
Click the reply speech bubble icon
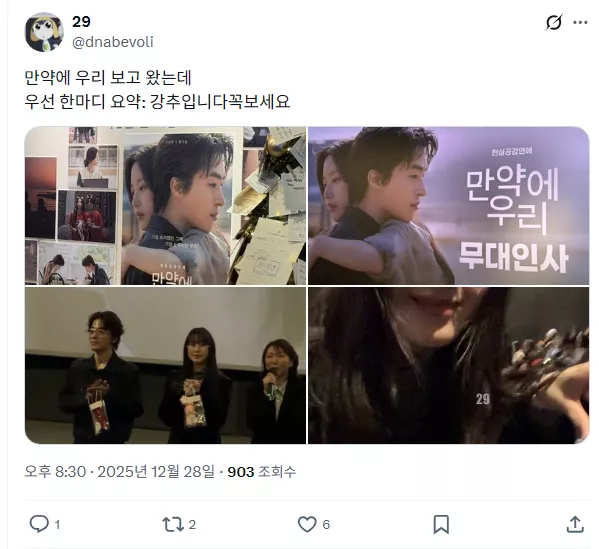[x=39, y=524]
